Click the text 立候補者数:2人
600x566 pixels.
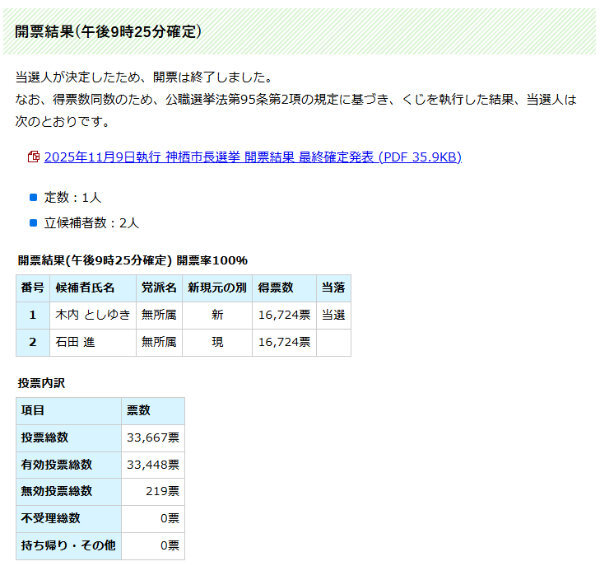point(91,223)
